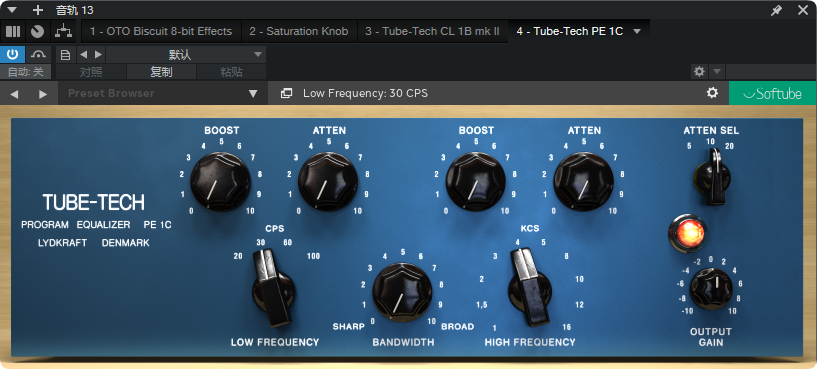This screenshot has height=369, width=817.
Task: Click the 复制 copy button
Action: coord(162,72)
